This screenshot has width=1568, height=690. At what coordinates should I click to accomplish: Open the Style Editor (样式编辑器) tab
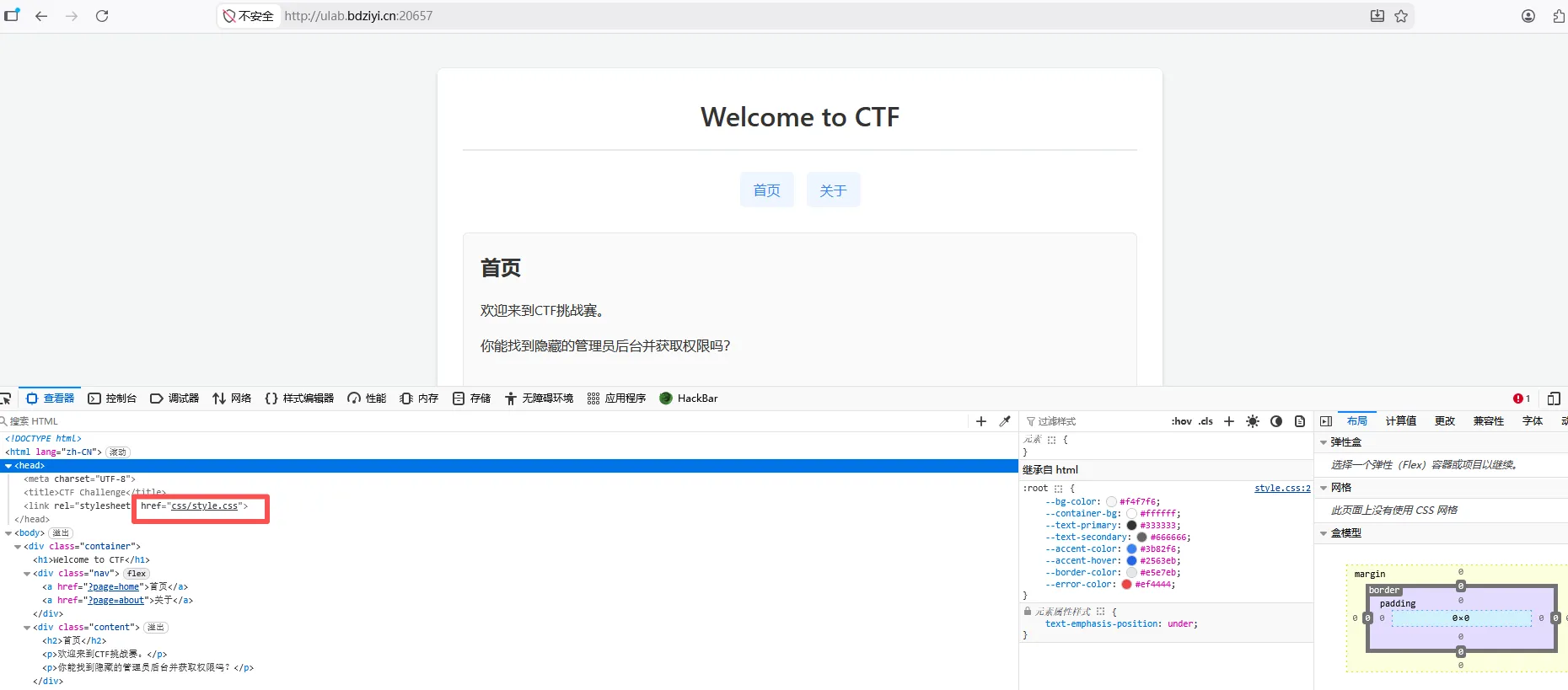coord(299,398)
